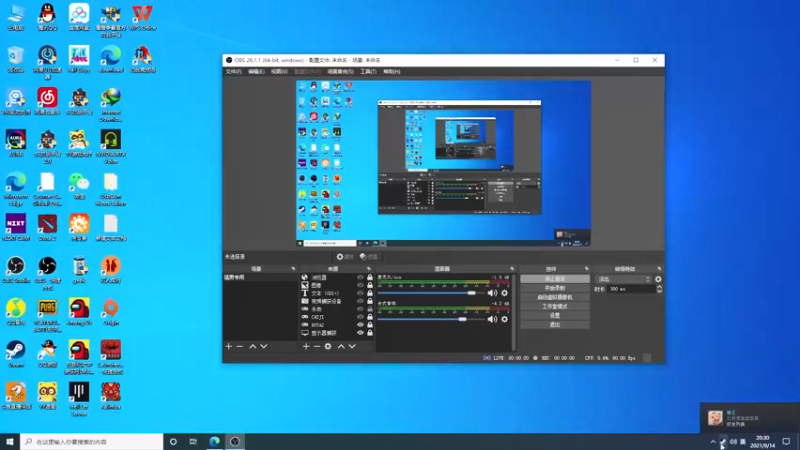Viewport: 800px width, 450px height.
Task: Open source properties via the Sources gear icon
Action: (x=328, y=346)
